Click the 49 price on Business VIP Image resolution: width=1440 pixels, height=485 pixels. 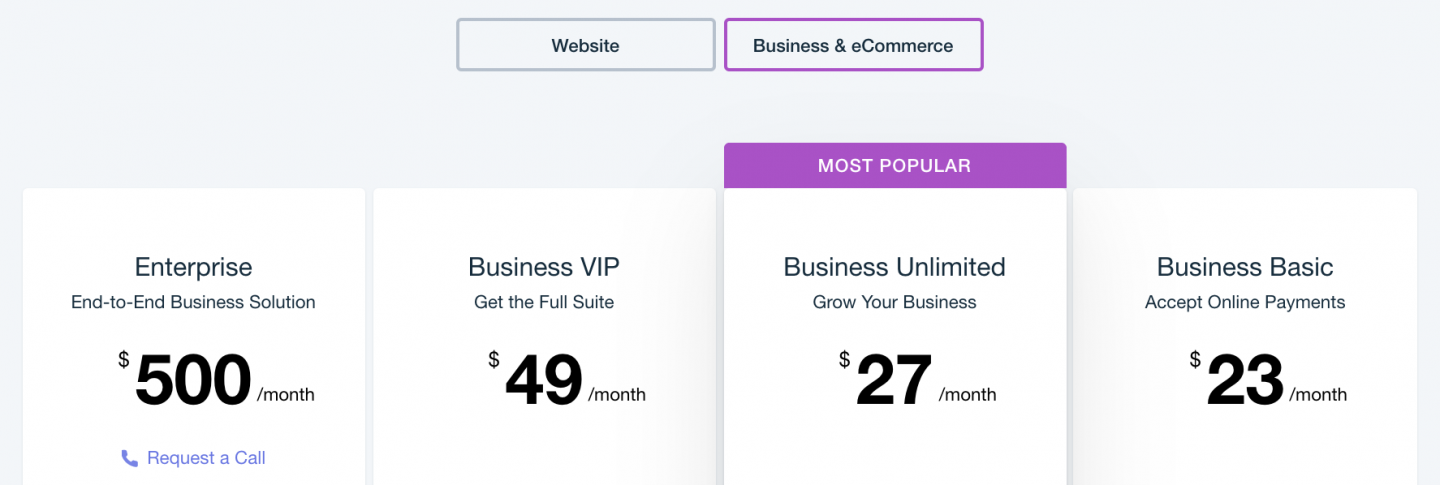click(544, 381)
